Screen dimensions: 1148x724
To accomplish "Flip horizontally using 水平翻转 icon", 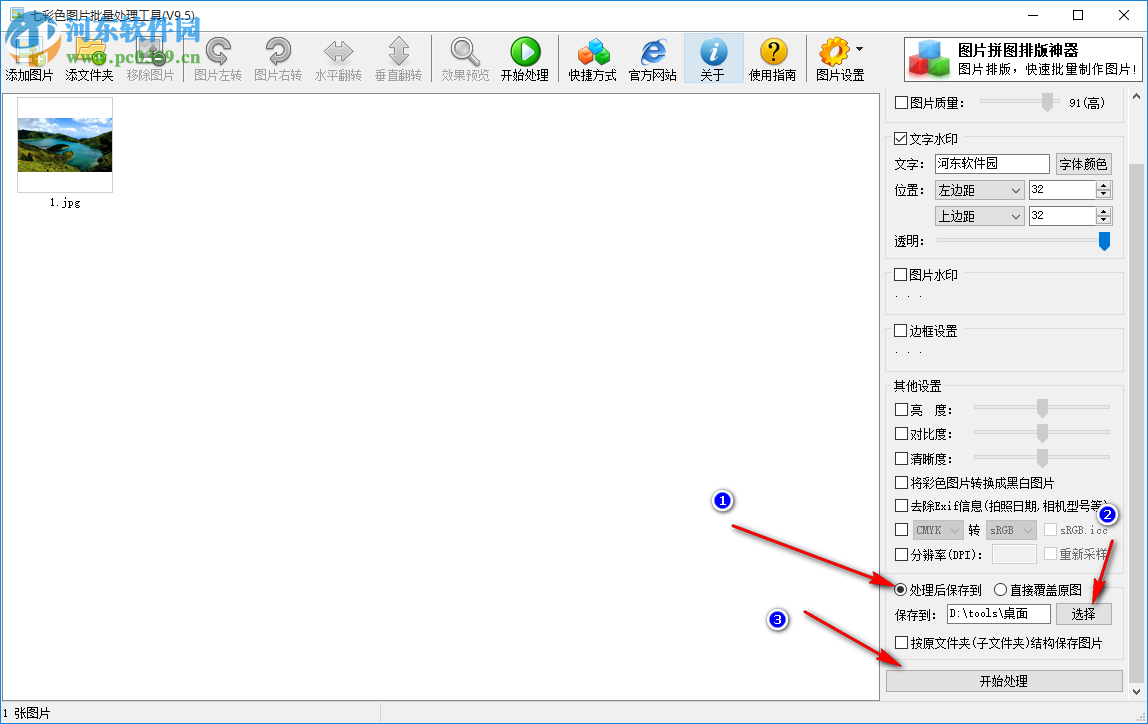I will [x=338, y=59].
